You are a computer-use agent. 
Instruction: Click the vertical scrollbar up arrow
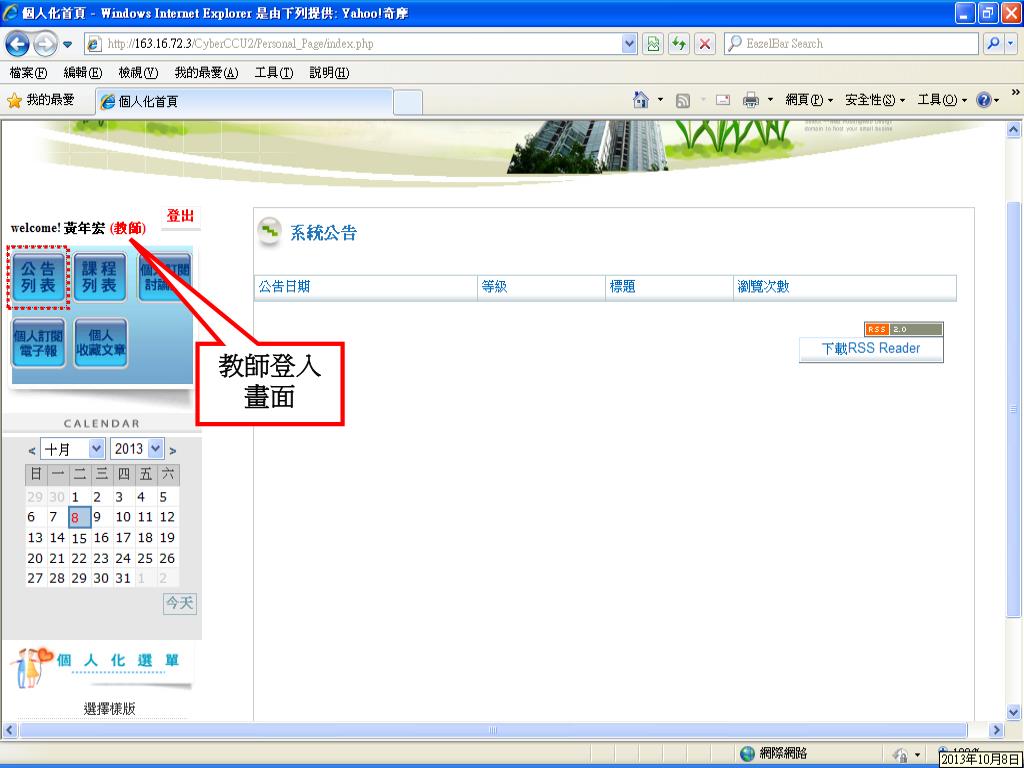[x=1014, y=129]
